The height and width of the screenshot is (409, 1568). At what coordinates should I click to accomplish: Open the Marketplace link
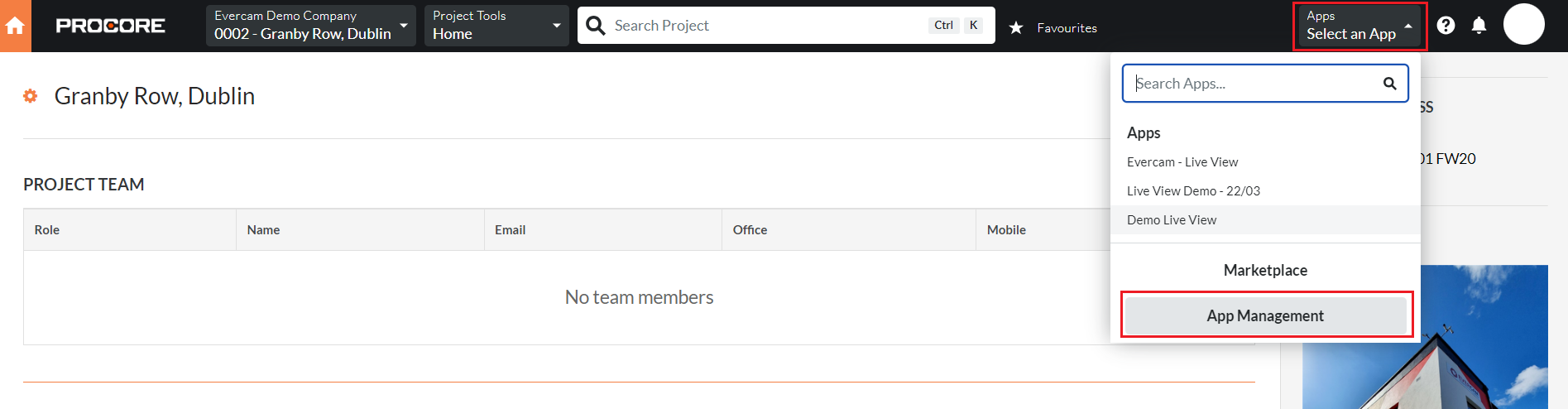[1265, 271]
